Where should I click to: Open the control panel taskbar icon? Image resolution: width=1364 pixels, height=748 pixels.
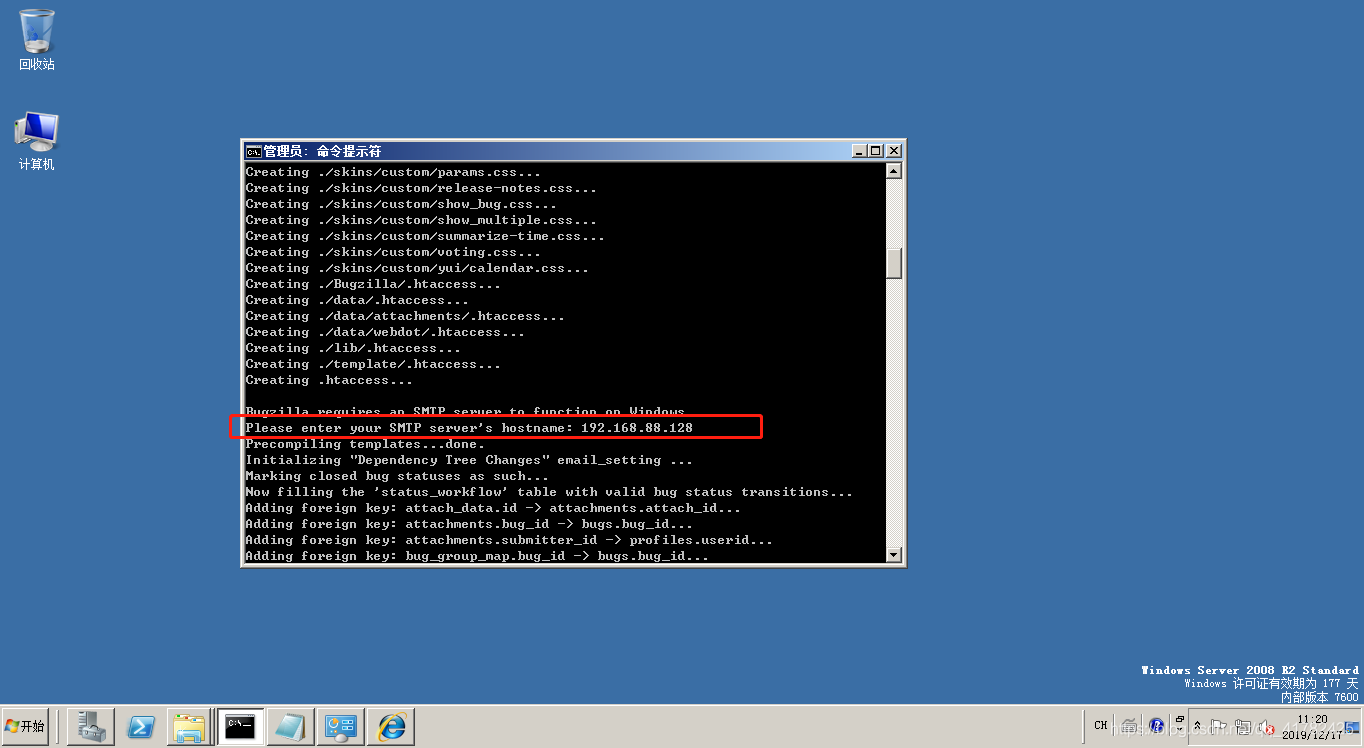[x=341, y=726]
